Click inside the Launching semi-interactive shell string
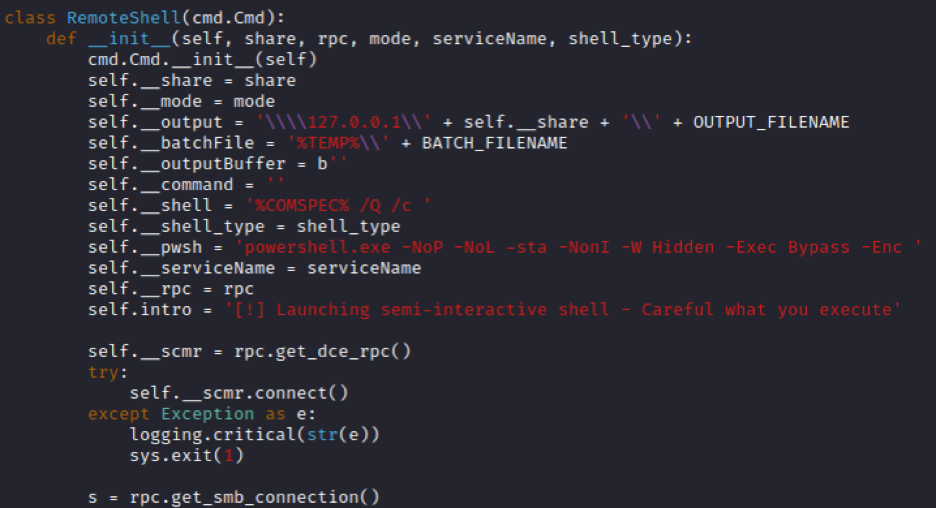Image resolution: width=936 pixels, height=508 pixels. click(x=562, y=310)
